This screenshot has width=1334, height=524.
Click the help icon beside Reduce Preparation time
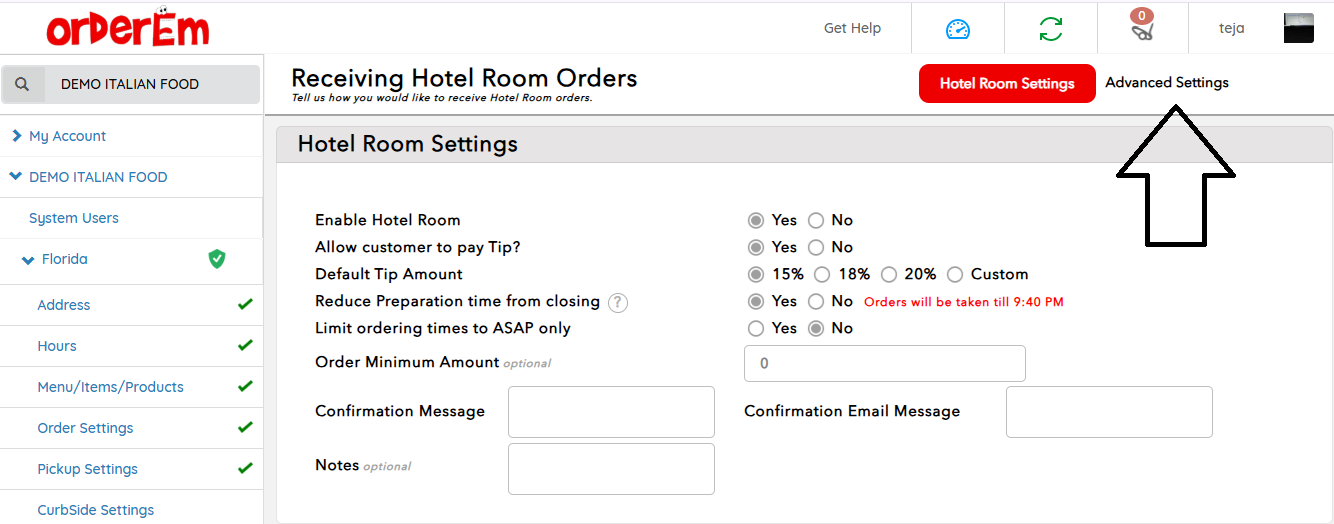(x=618, y=302)
